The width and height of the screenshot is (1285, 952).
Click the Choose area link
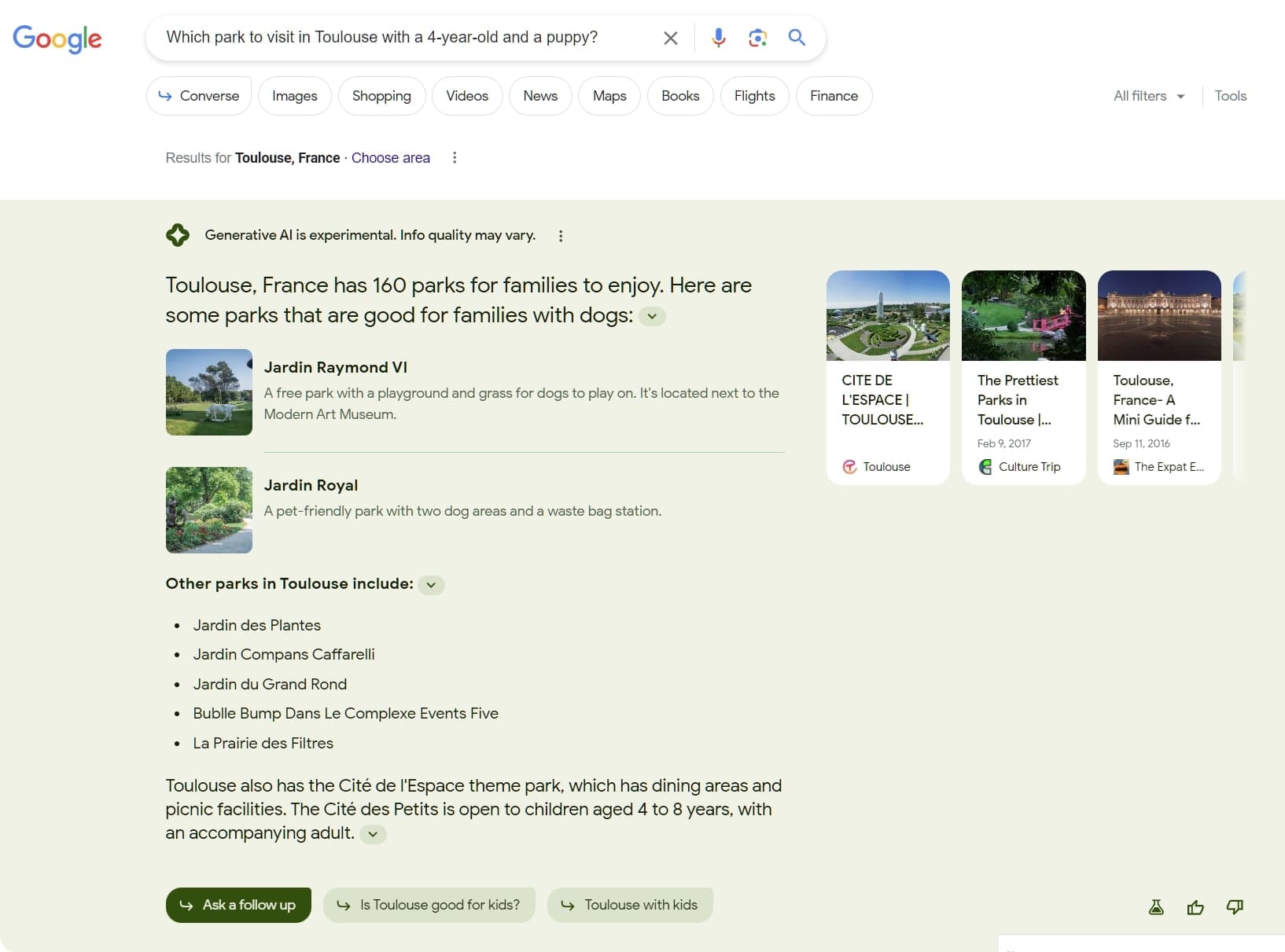tap(391, 158)
